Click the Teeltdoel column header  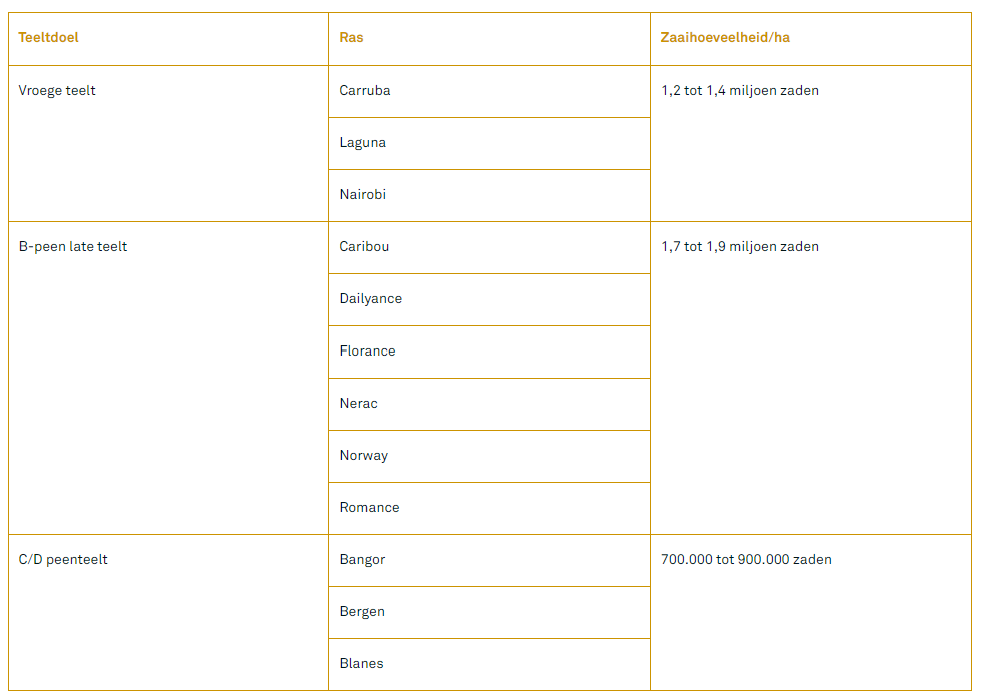pos(49,38)
